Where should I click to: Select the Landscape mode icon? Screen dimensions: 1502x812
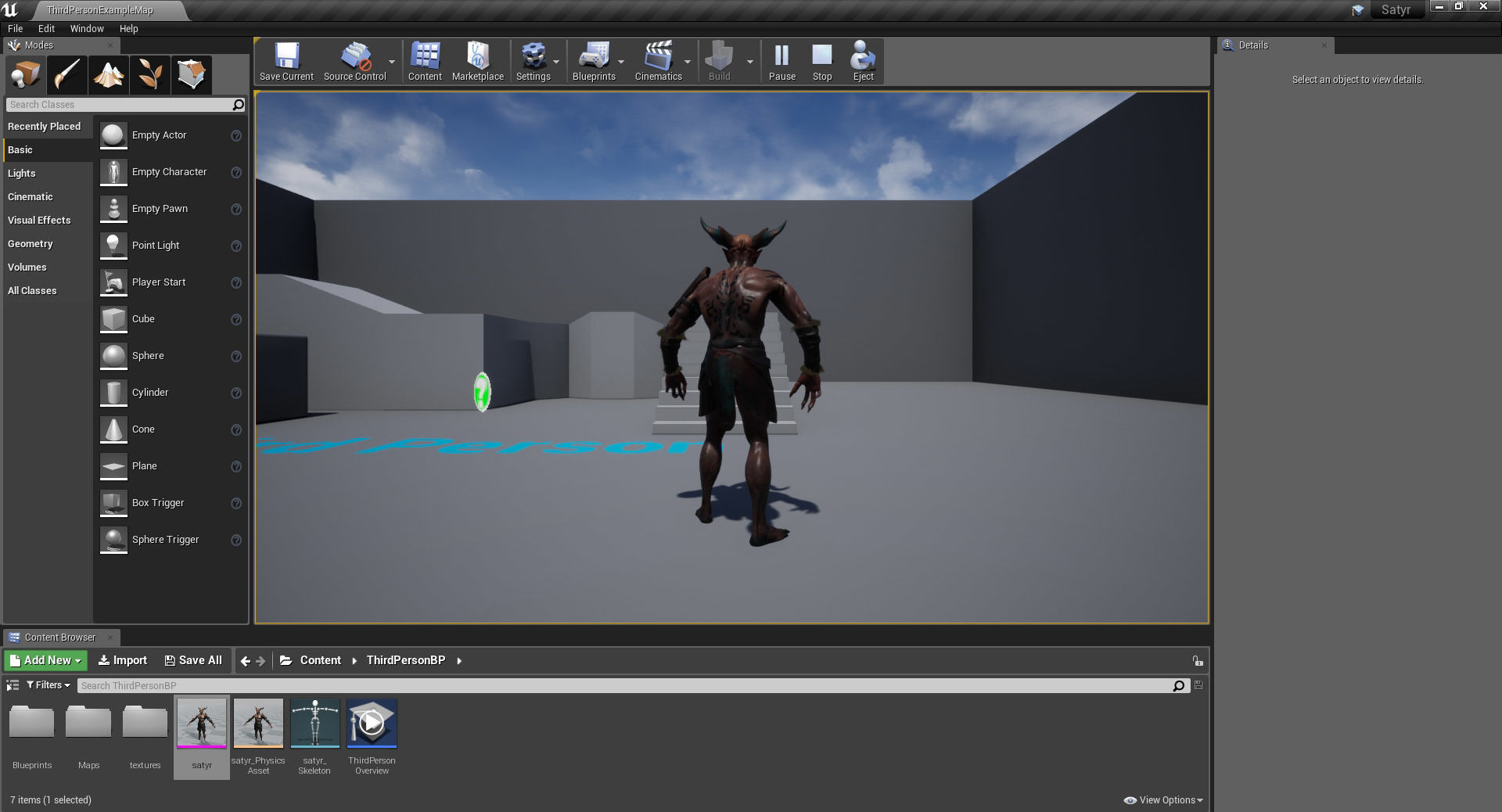tap(109, 75)
